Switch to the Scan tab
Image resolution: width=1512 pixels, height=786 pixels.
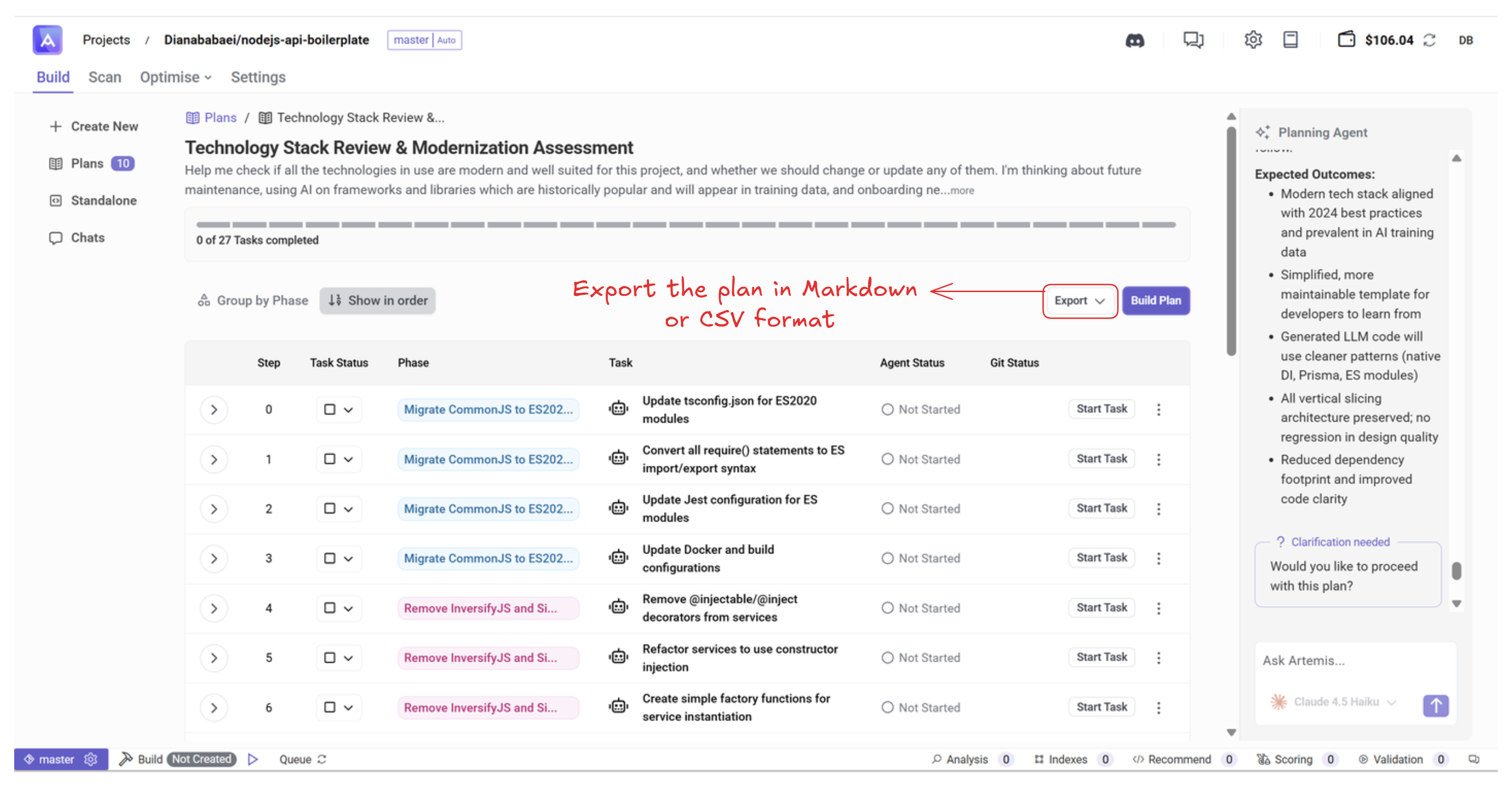tap(104, 78)
